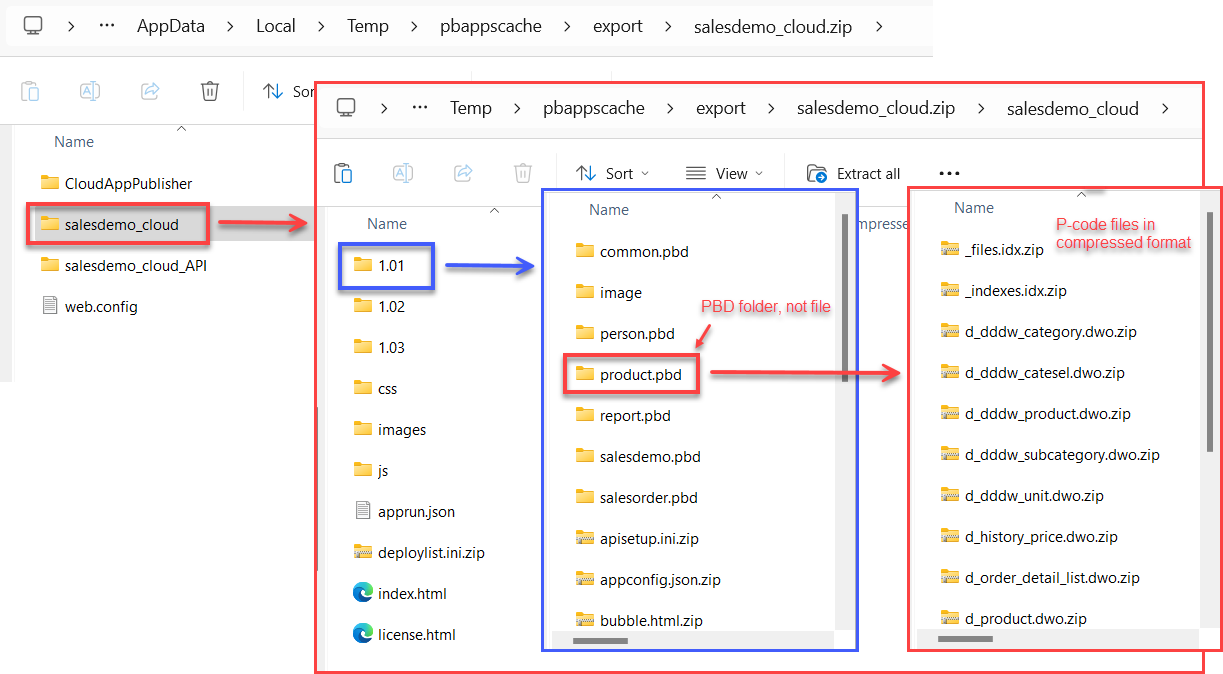Click the See more three-dots button

[949, 173]
